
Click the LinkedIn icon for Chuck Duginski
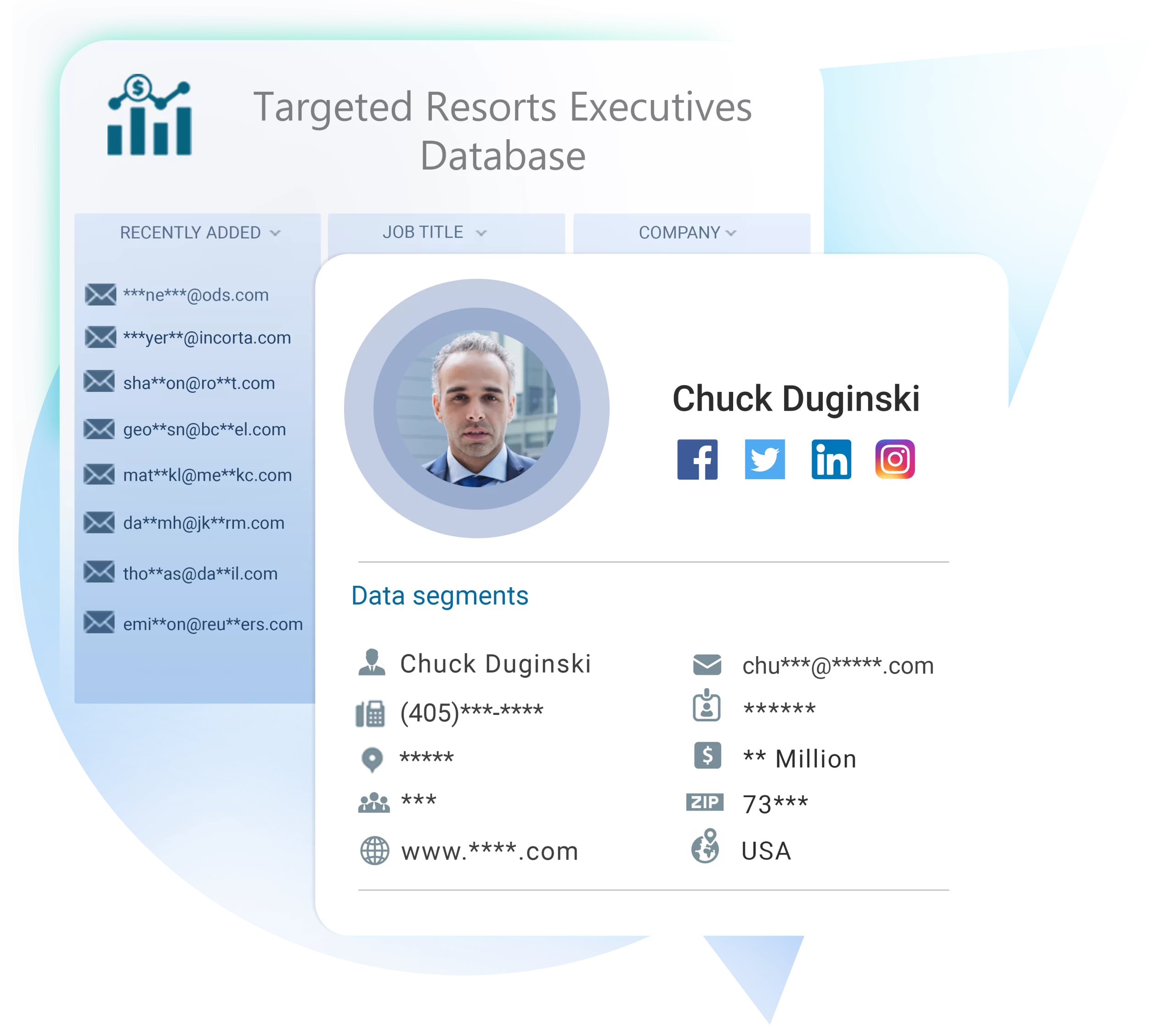coord(832,461)
